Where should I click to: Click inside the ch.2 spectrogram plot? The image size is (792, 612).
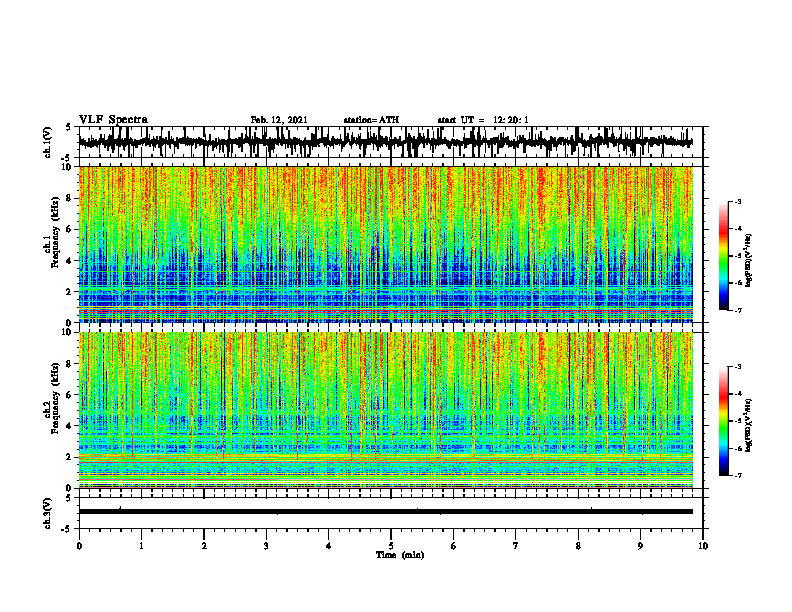click(386, 410)
